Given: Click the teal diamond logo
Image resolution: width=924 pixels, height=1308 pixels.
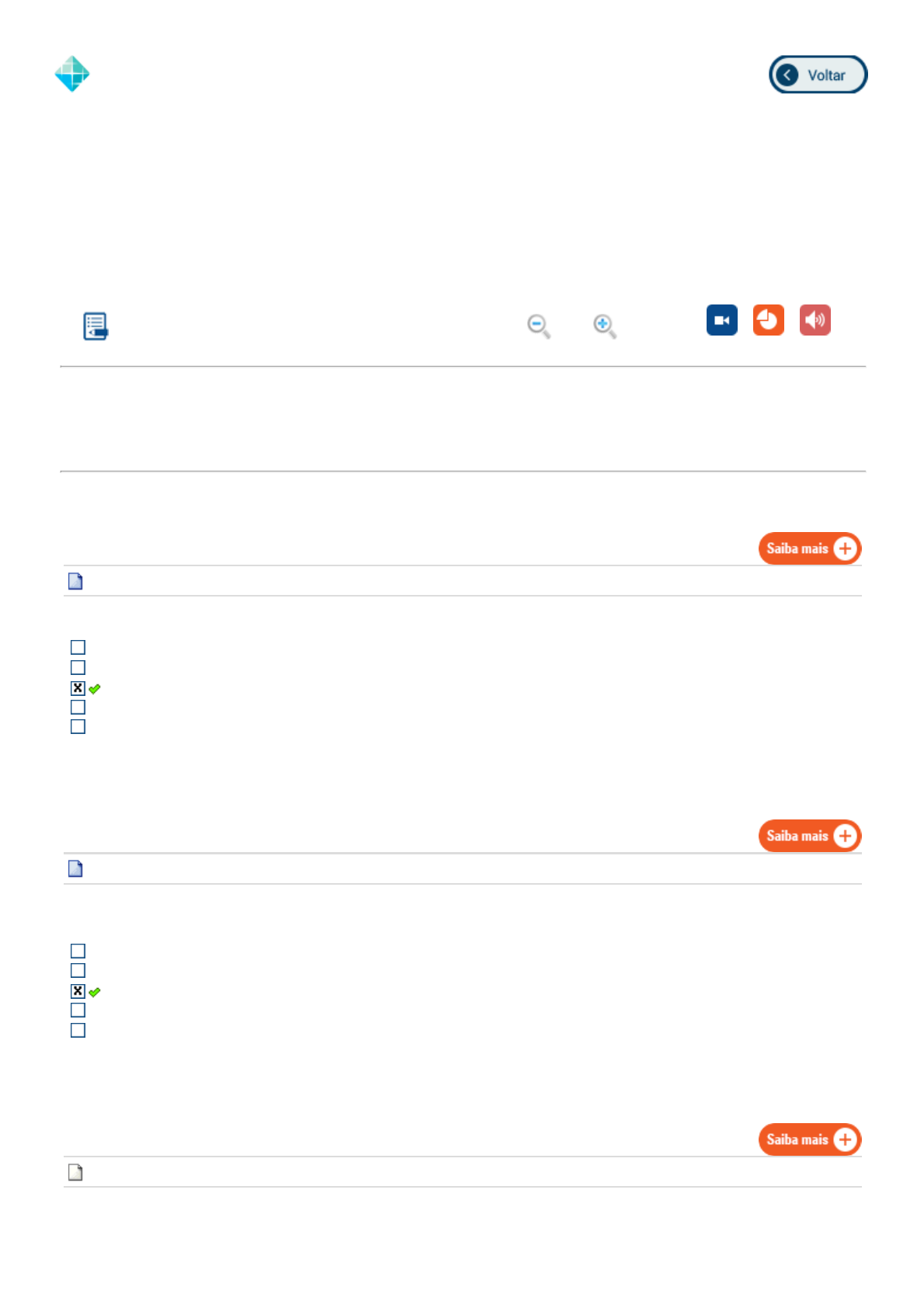Looking at the screenshot, I should (72, 74).
